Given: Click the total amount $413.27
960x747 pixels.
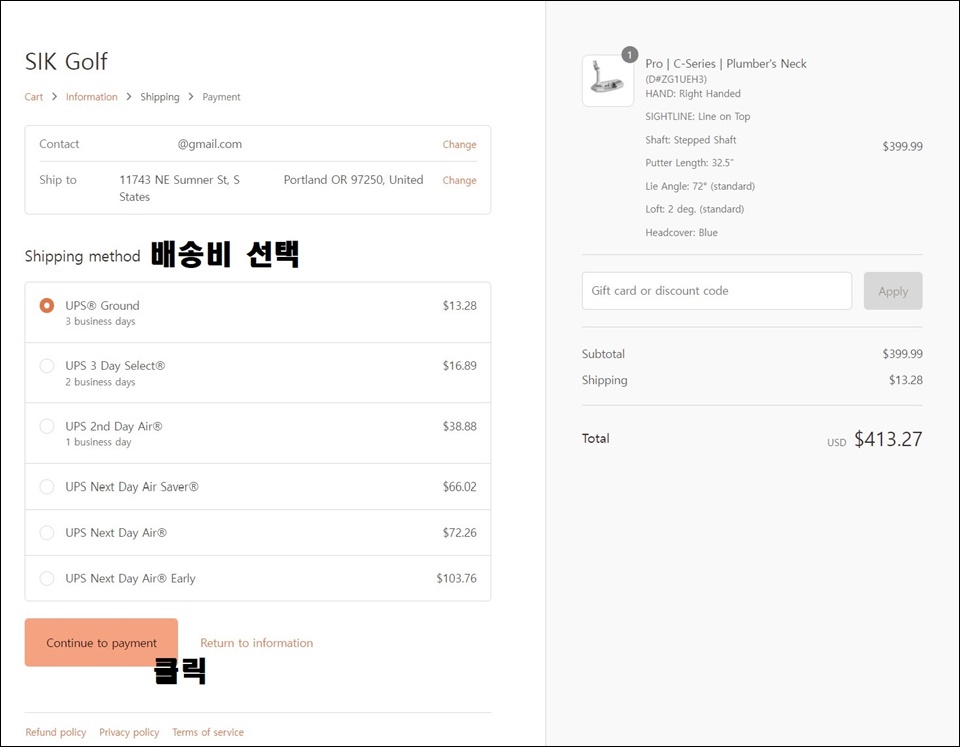Looking at the screenshot, I should coord(888,439).
